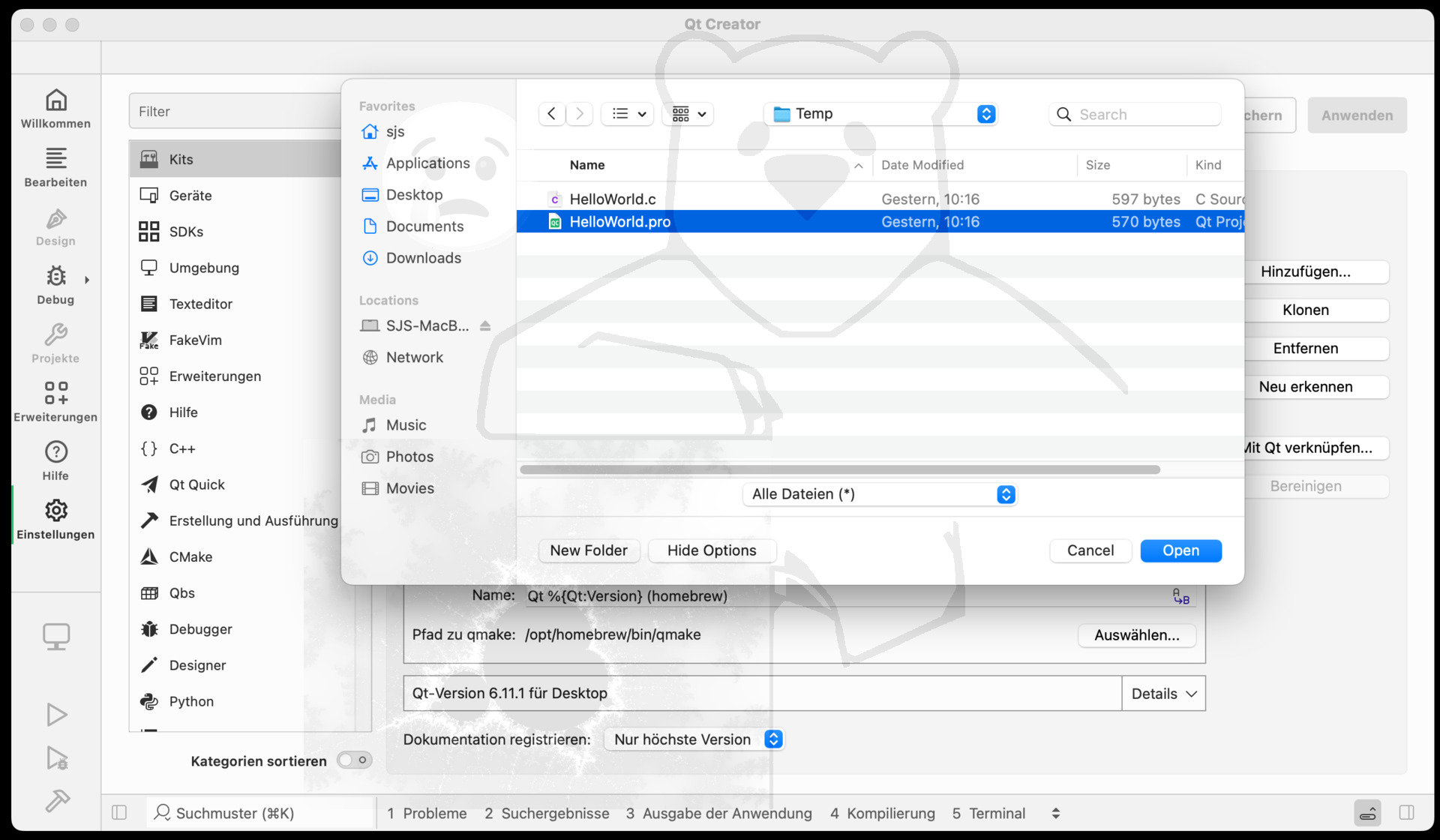Image resolution: width=1440 pixels, height=840 pixels.
Task: Open the Kompilierung output pane
Action: [x=883, y=813]
